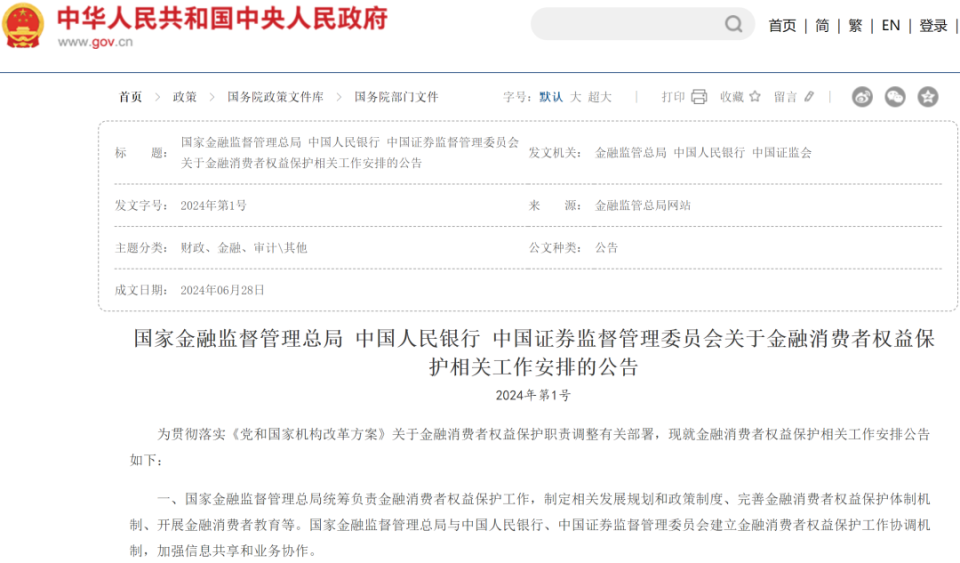The width and height of the screenshot is (960, 563).
Task: Click the paragraph beginning 一、国家金融监督管理总局
Action: pos(530,525)
